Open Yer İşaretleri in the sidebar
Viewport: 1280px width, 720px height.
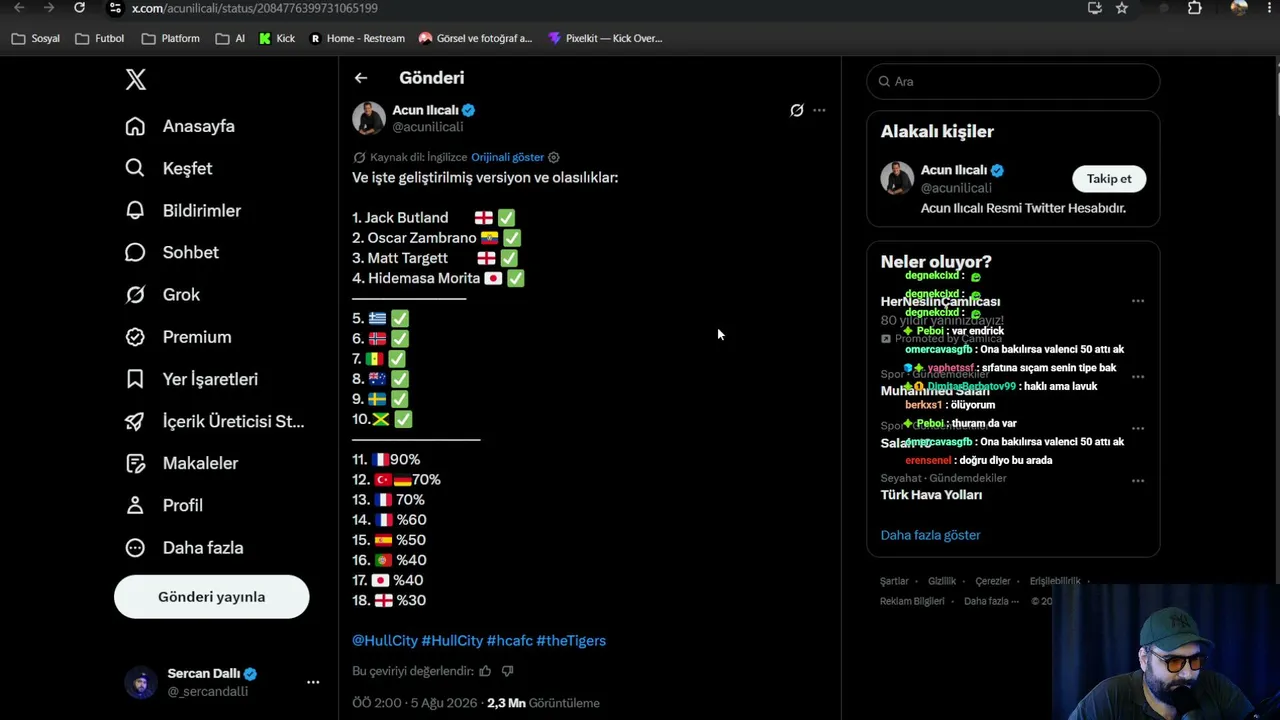click(x=210, y=379)
